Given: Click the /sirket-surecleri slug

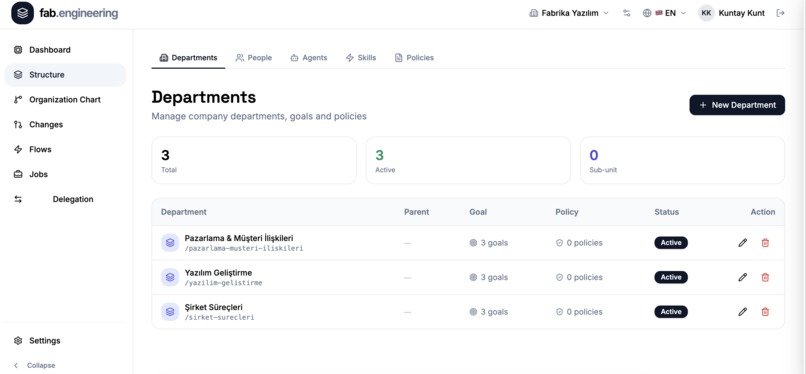Looking at the screenshot, I should (219, 317).
